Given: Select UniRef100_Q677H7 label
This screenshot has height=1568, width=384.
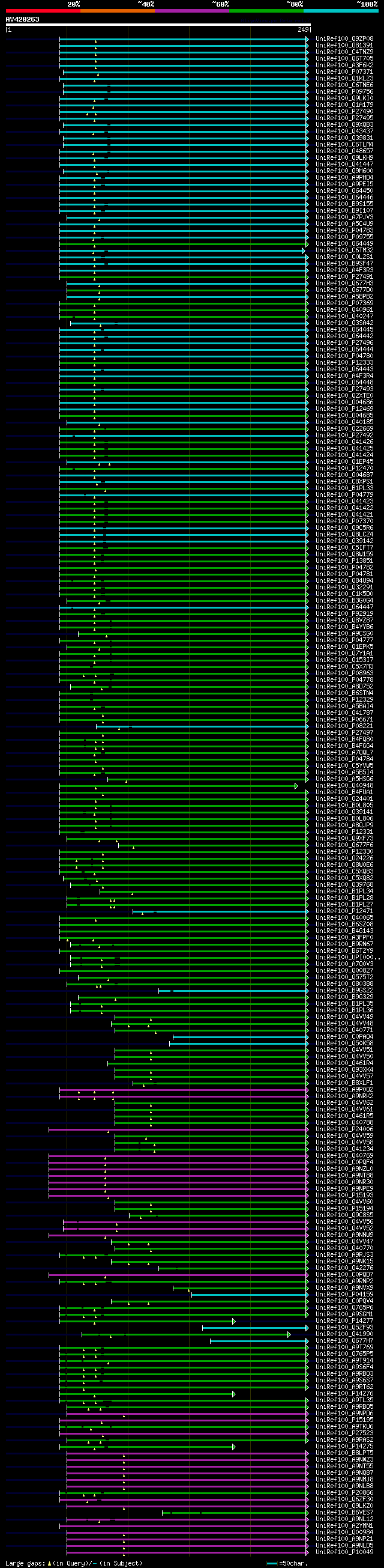Looking at the screenshot, I should 344,1340.
